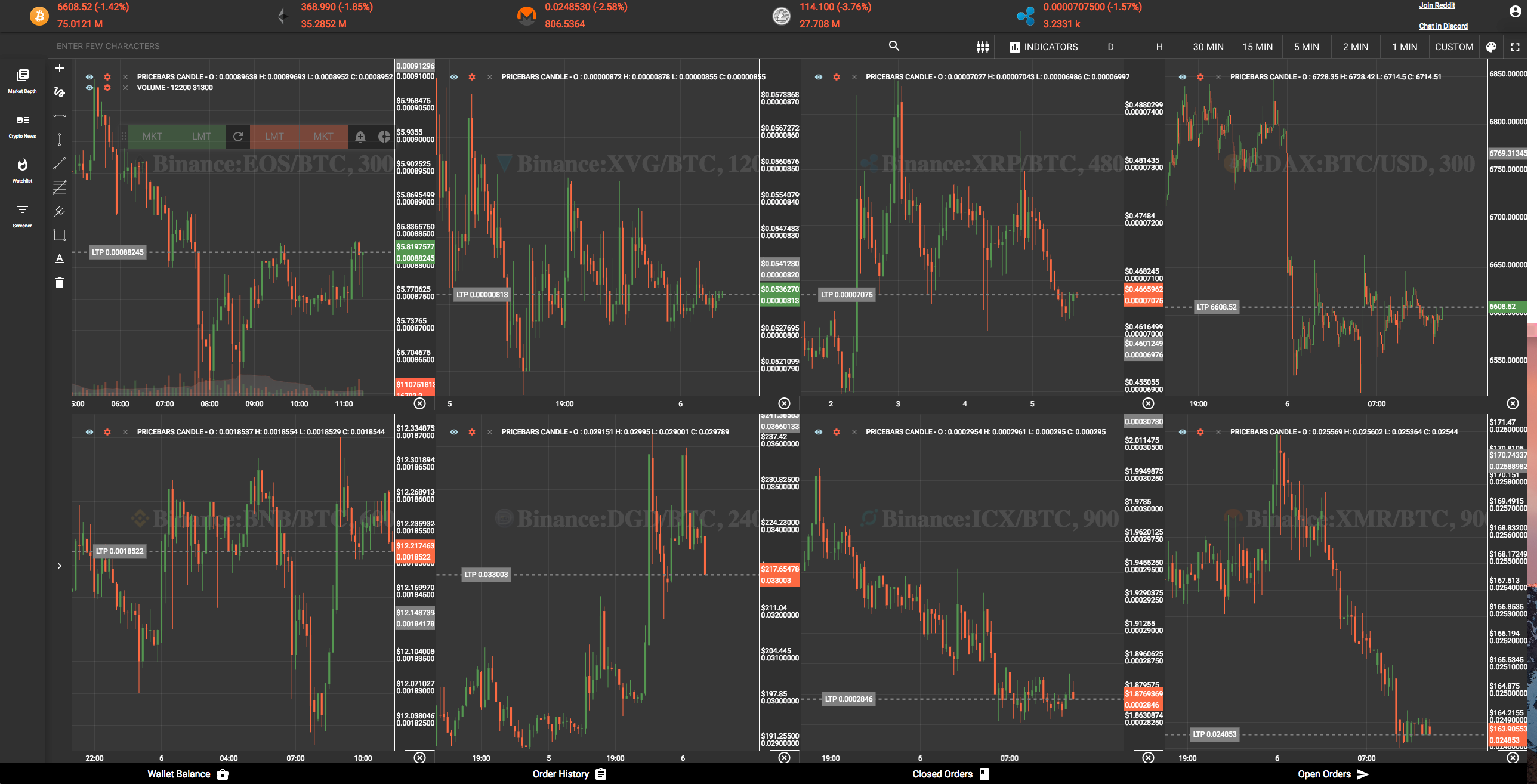1537x784 pixels.
Task: Select the vertical line drawing tool
Action: 60,140
